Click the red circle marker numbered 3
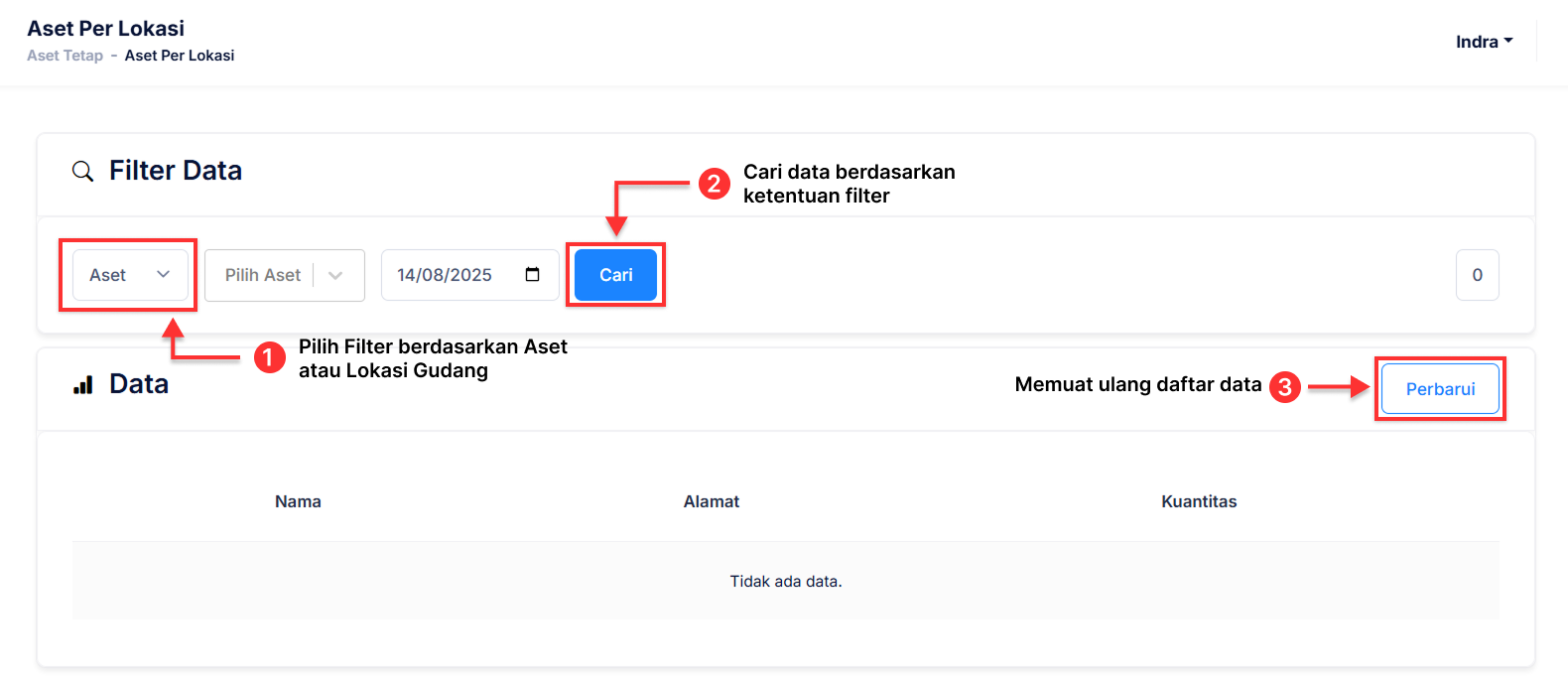 pyautogui.click(x=1285, y=386)
